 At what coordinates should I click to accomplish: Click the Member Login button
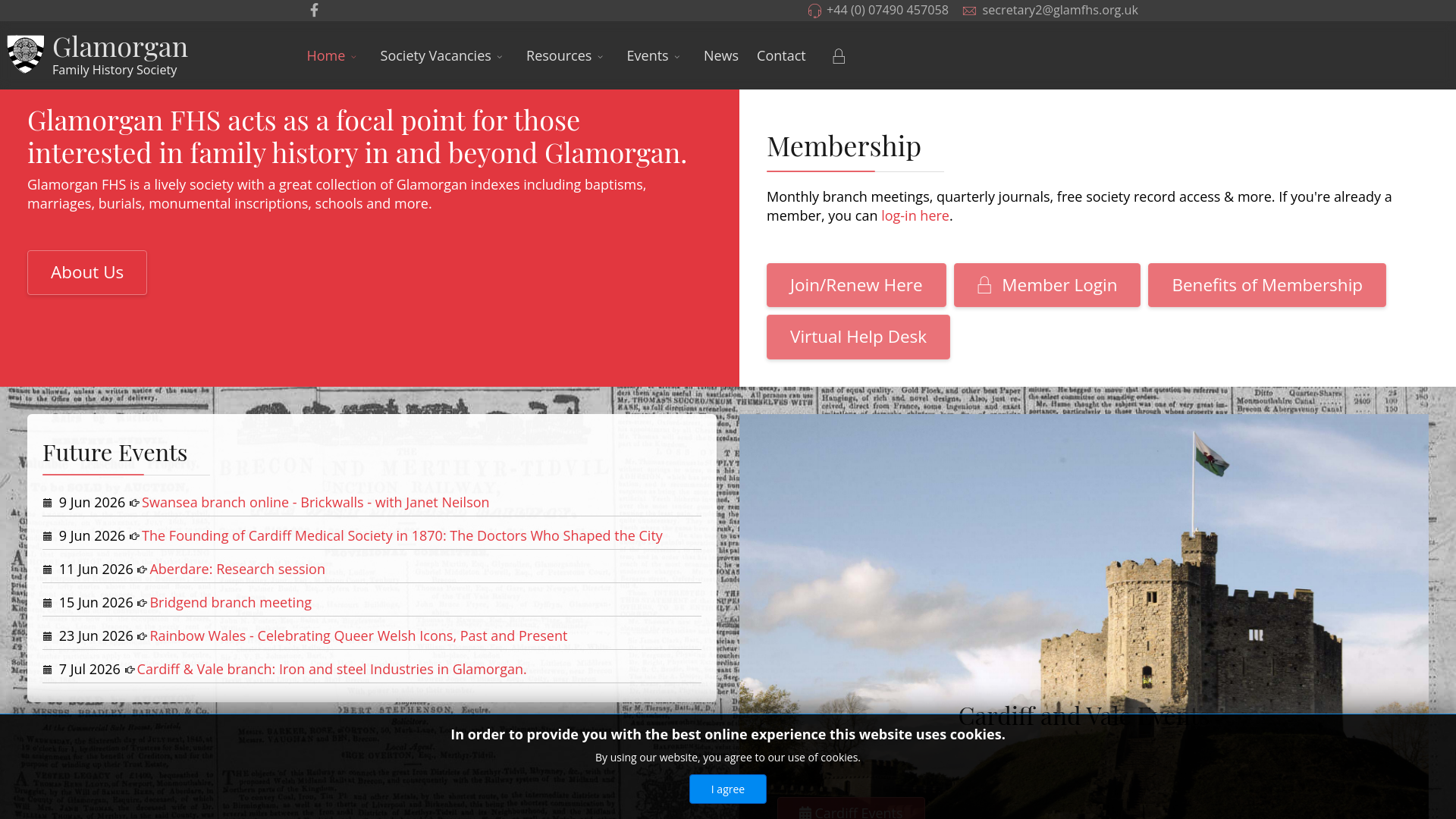(x=1047, y=285)
